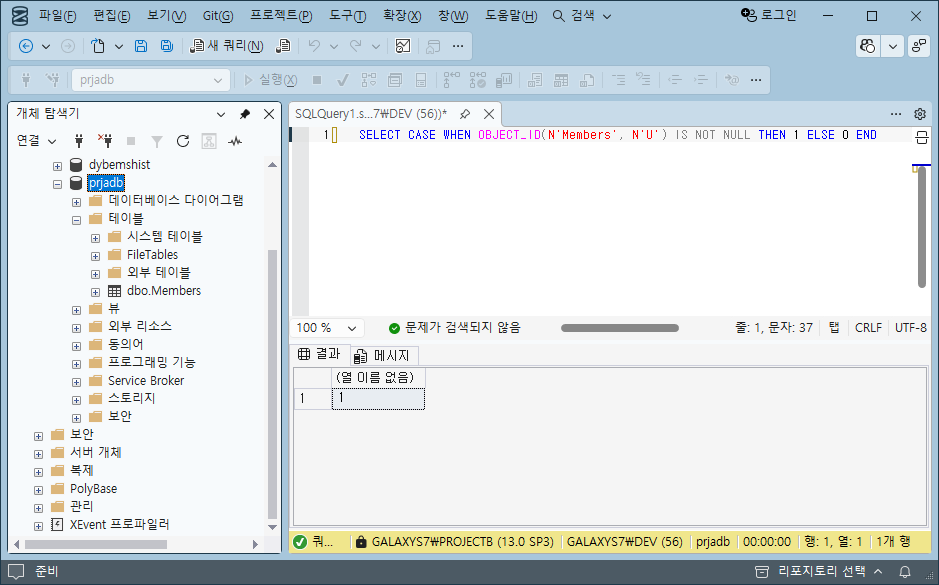Expand the dybemshist database node
Viewport: 939px width, 585px height.
(57, 166)
